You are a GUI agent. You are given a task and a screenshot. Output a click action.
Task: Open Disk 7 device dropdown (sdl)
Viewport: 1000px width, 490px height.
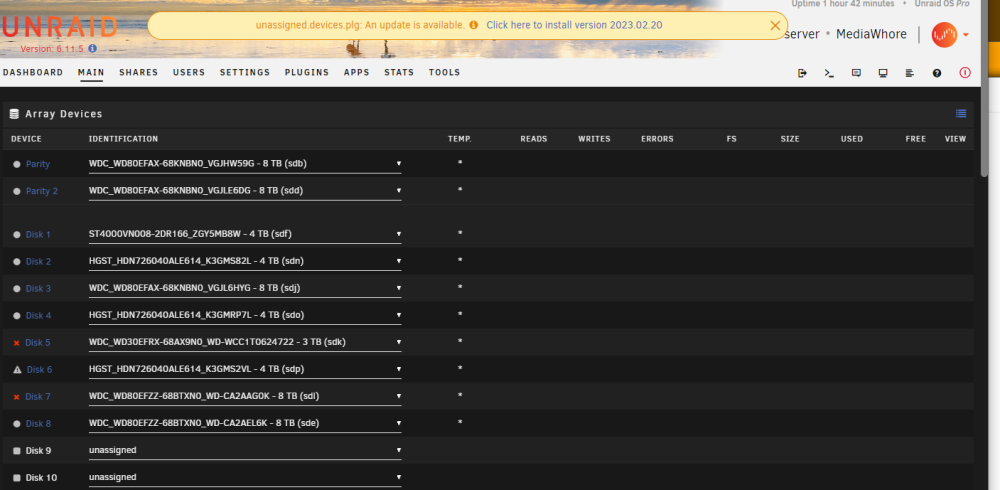pos(245,396)
